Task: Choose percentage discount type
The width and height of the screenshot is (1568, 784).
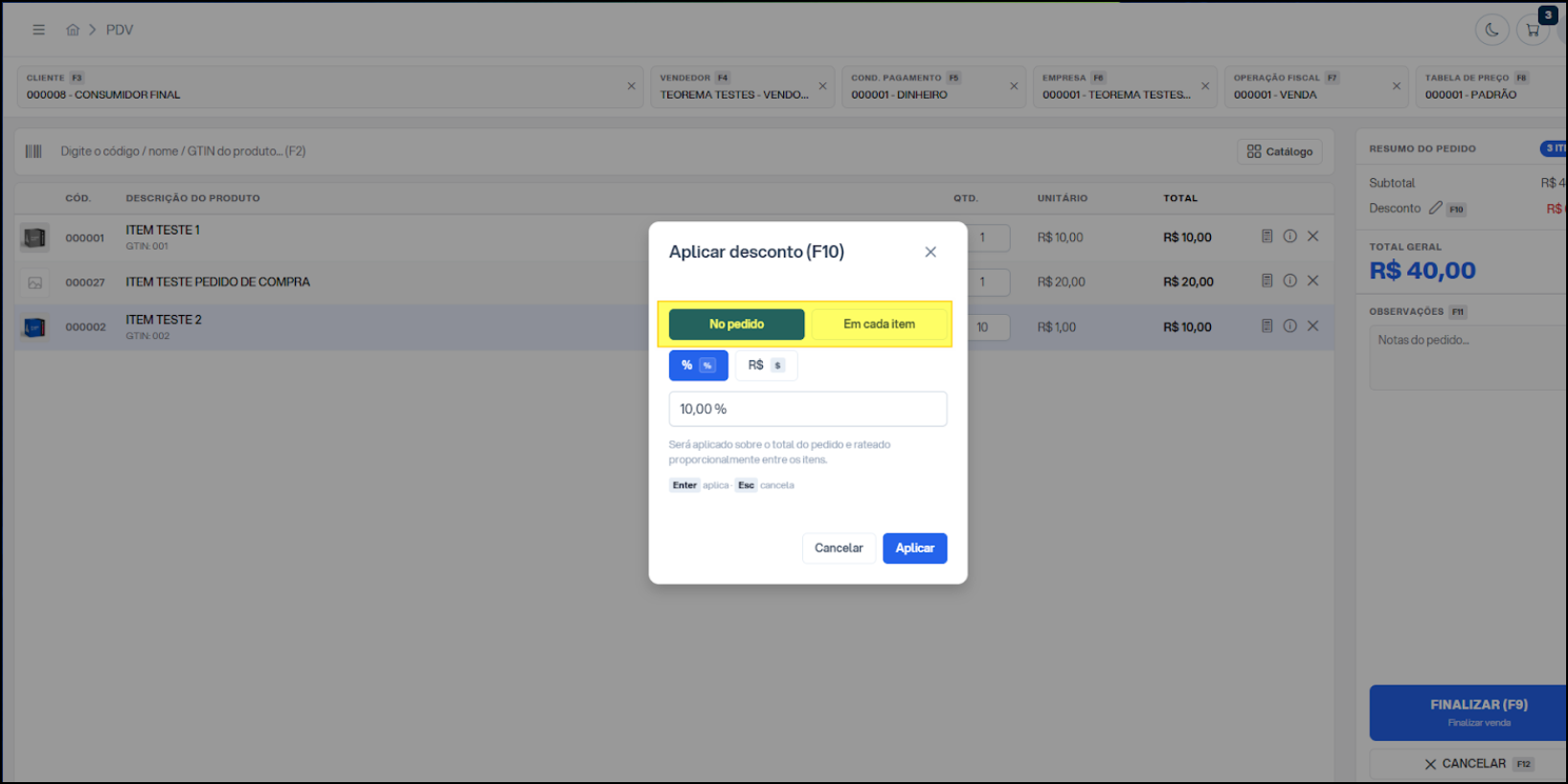Action: (698, 365)
